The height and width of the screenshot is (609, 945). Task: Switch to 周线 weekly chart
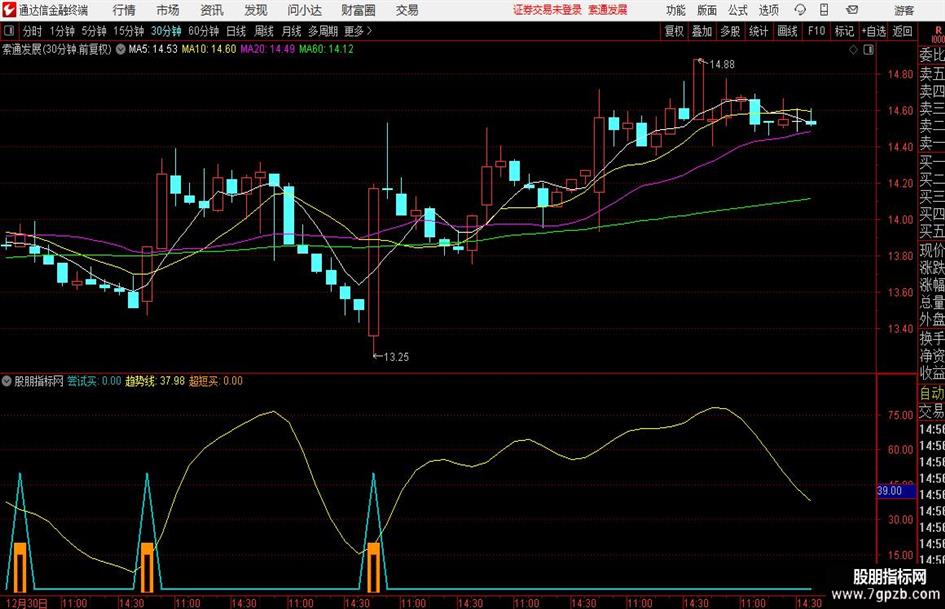(x=263, y=31)
